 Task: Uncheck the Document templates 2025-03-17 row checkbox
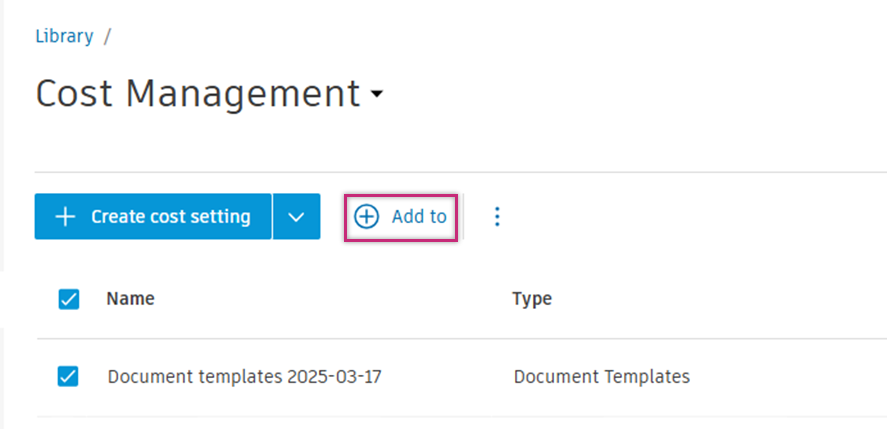pos(69,377)
